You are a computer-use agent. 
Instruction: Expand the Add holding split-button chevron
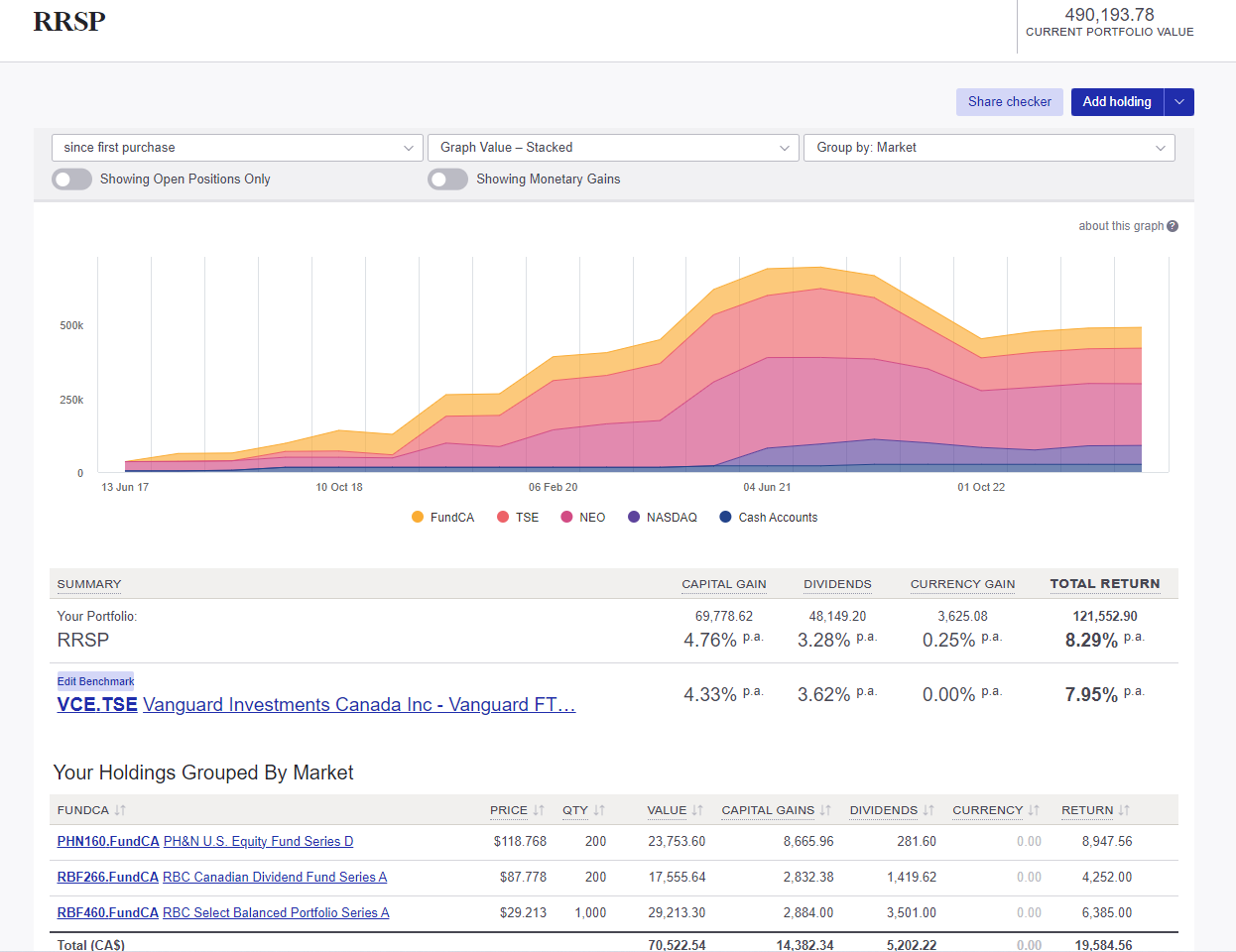pyautogui.click(x=1180, y=101)
